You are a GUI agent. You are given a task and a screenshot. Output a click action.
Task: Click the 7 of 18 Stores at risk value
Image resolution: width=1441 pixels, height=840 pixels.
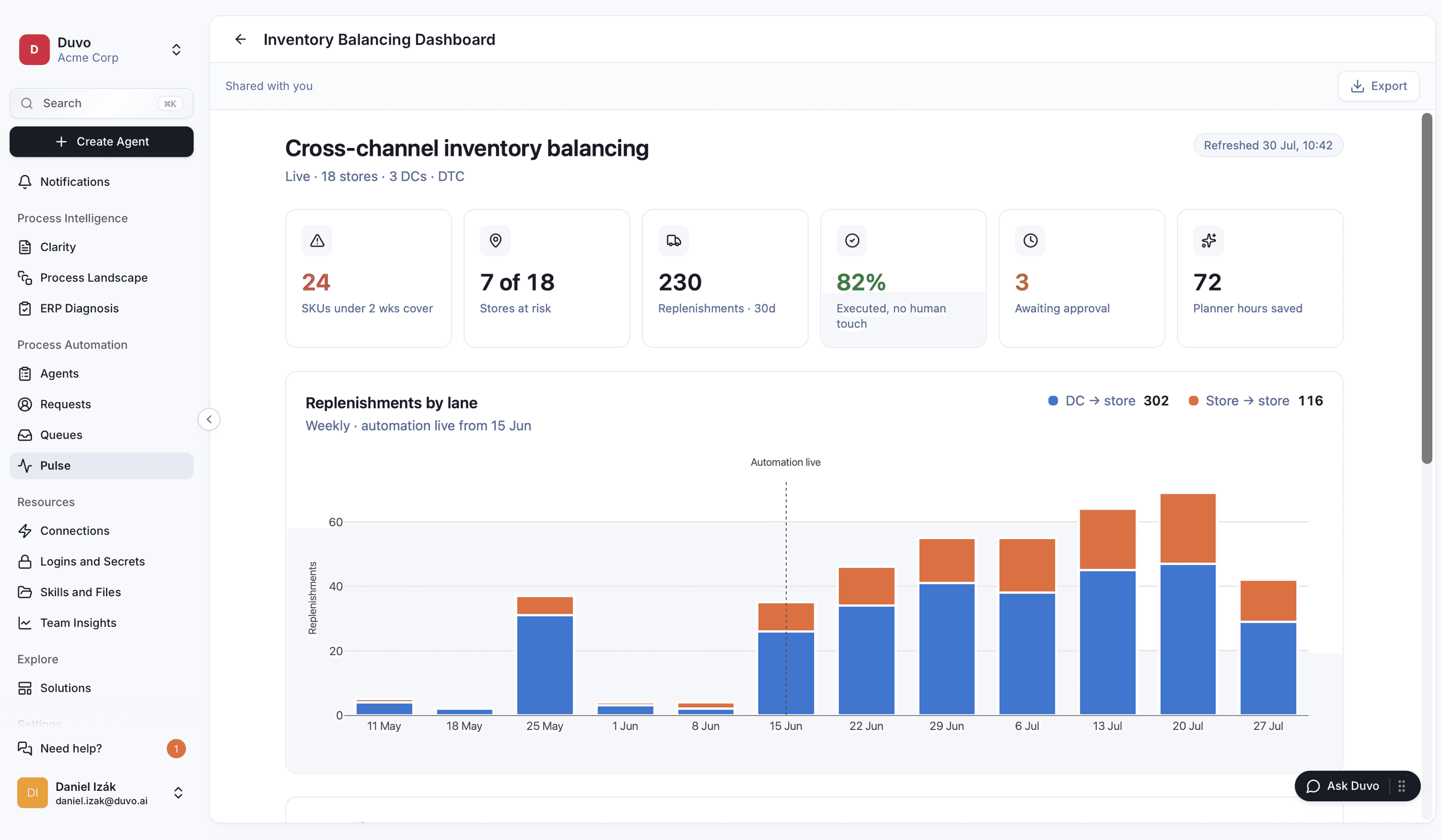point(517,282)
